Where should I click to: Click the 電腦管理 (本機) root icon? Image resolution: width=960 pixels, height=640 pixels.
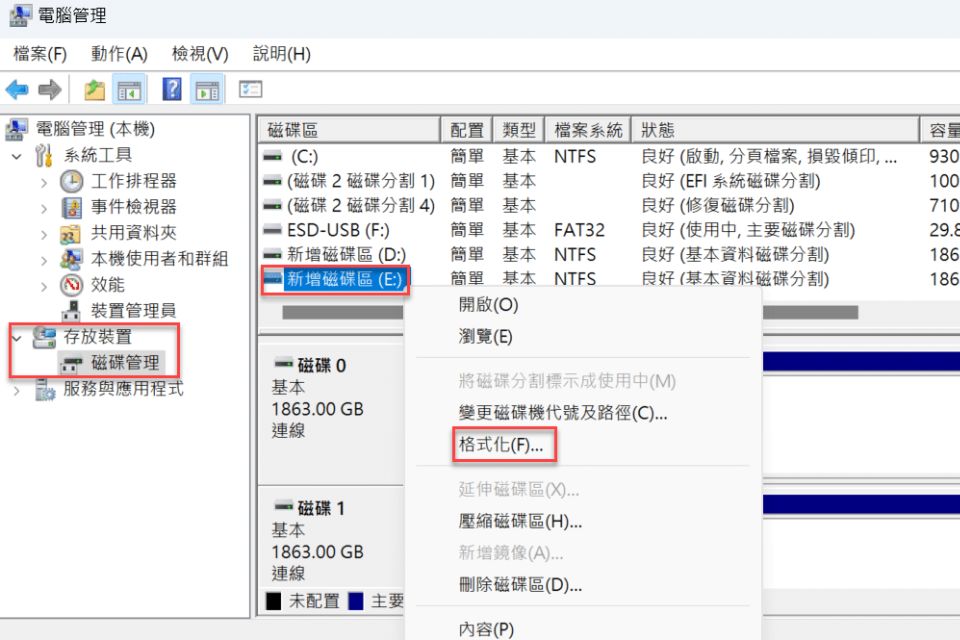[17, 129]
